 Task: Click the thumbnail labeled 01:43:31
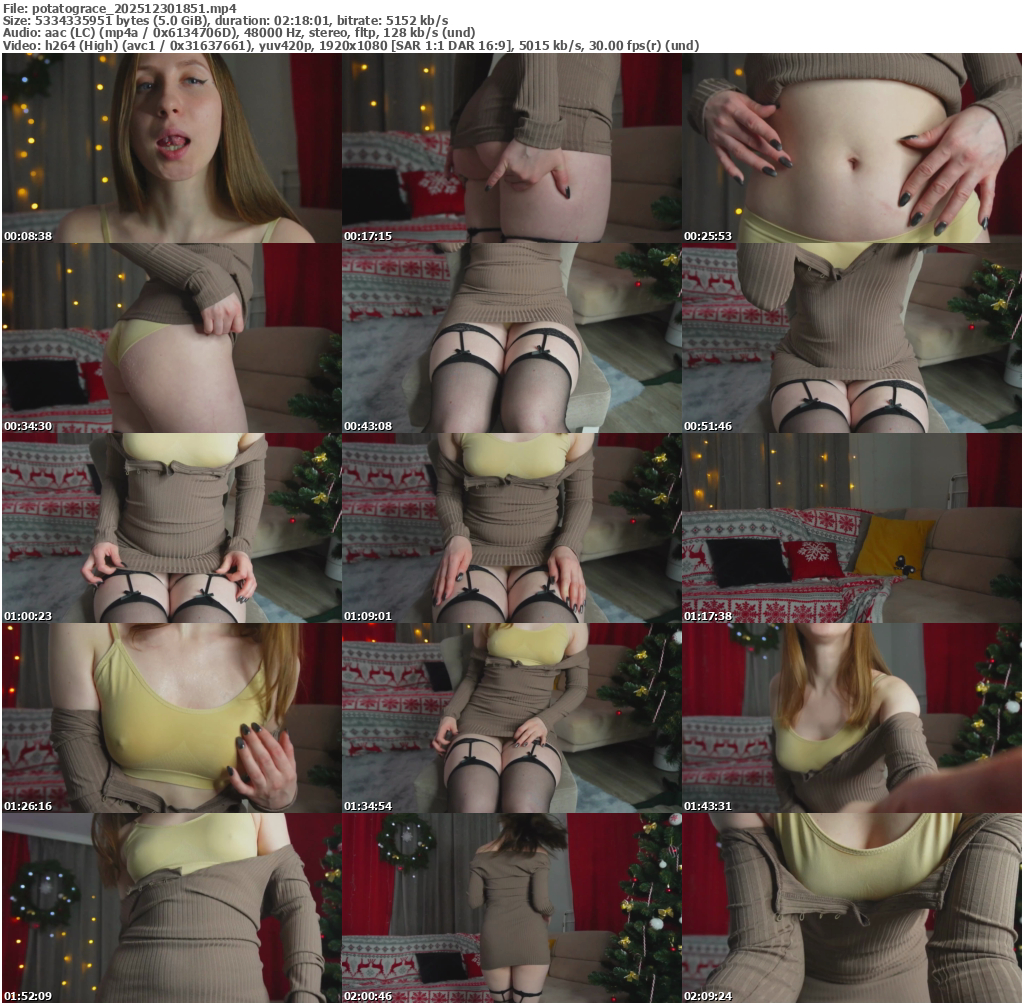tap(852, 718)
